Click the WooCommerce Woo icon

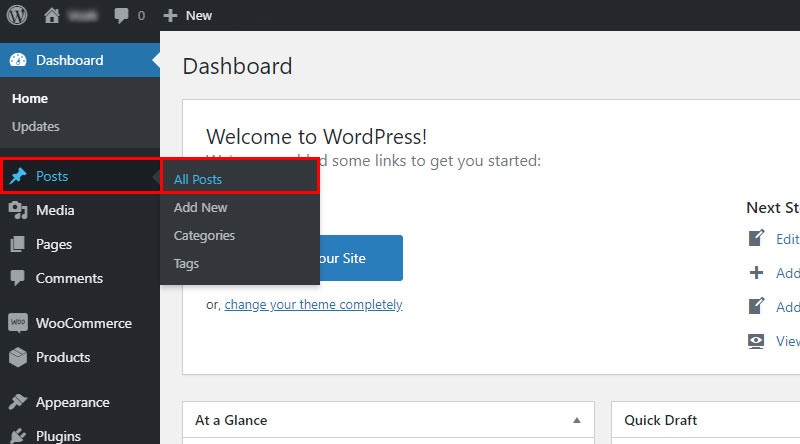click(18, 323)
